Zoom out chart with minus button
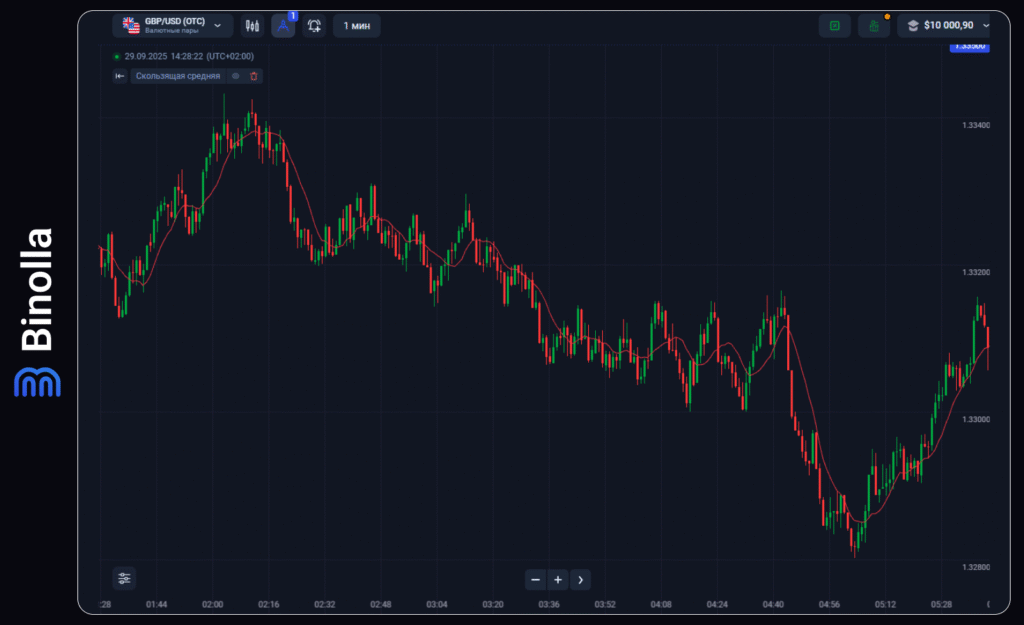 (x=536, y=579)
